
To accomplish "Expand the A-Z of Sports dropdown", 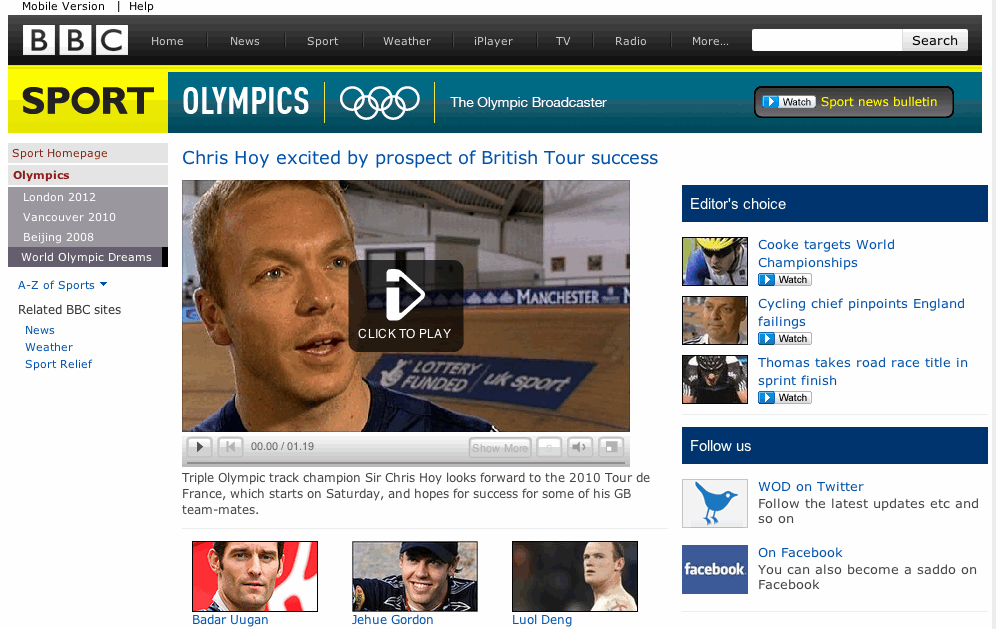I will tap(62, 285).
